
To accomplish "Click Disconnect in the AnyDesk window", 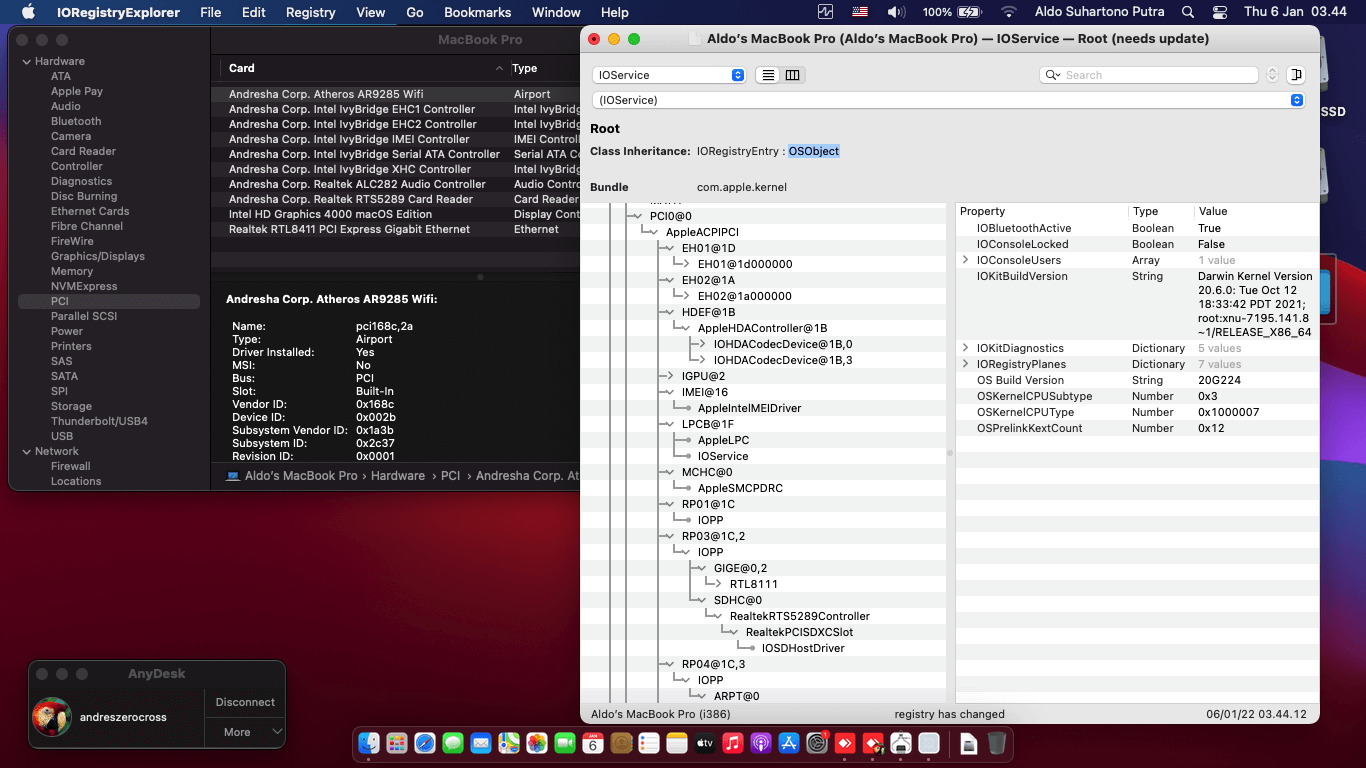I will 245,702.
